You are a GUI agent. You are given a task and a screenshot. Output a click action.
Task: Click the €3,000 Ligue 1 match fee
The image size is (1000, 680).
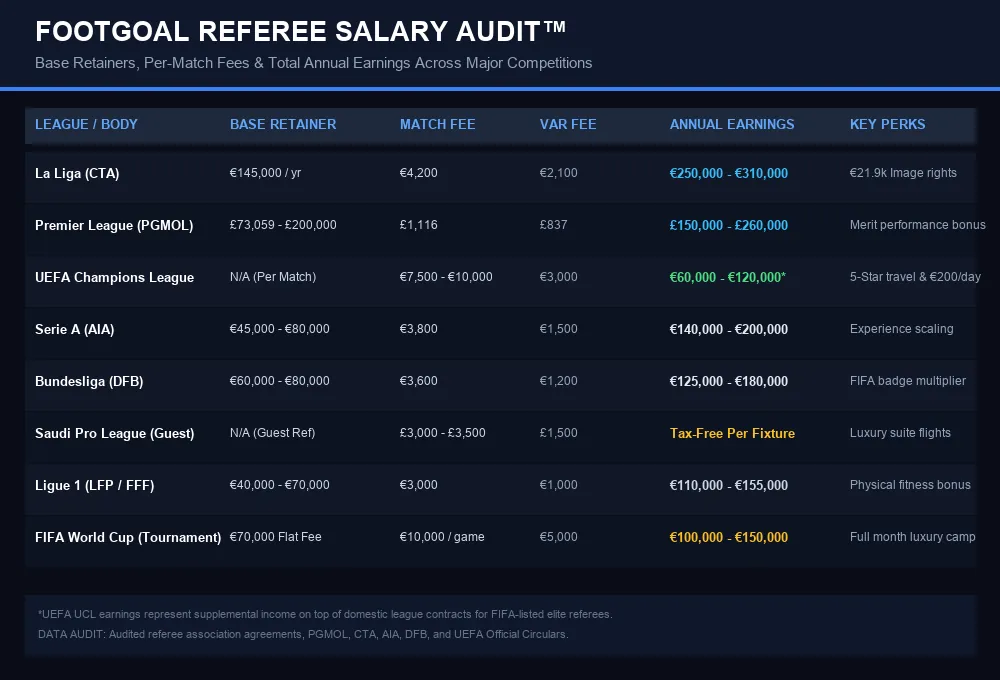(x=418, y=485)
